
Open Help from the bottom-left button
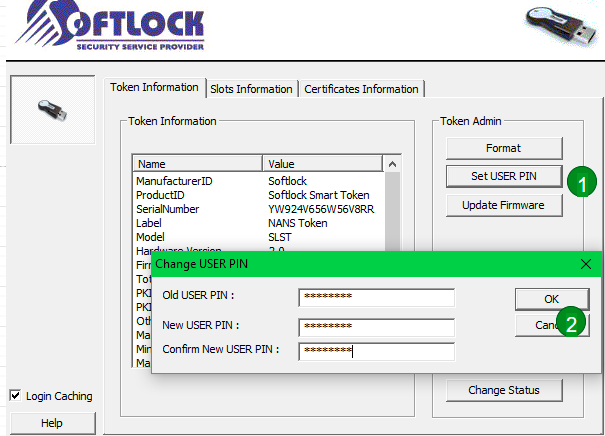tap(52, 423)
